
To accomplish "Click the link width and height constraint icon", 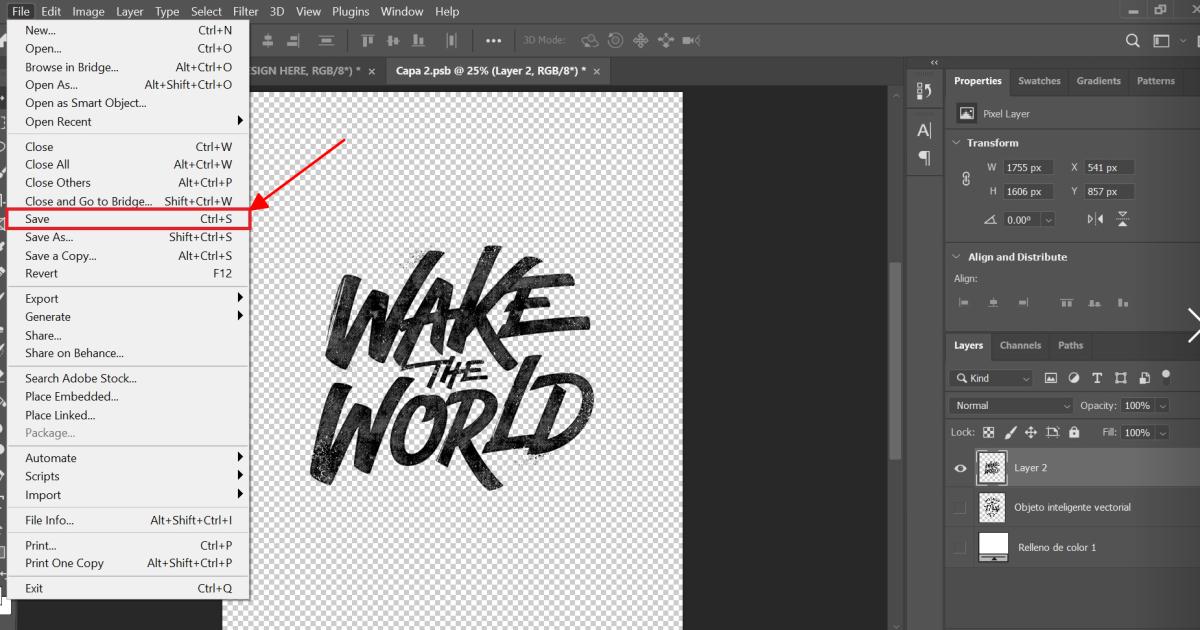I will (966, 180).
